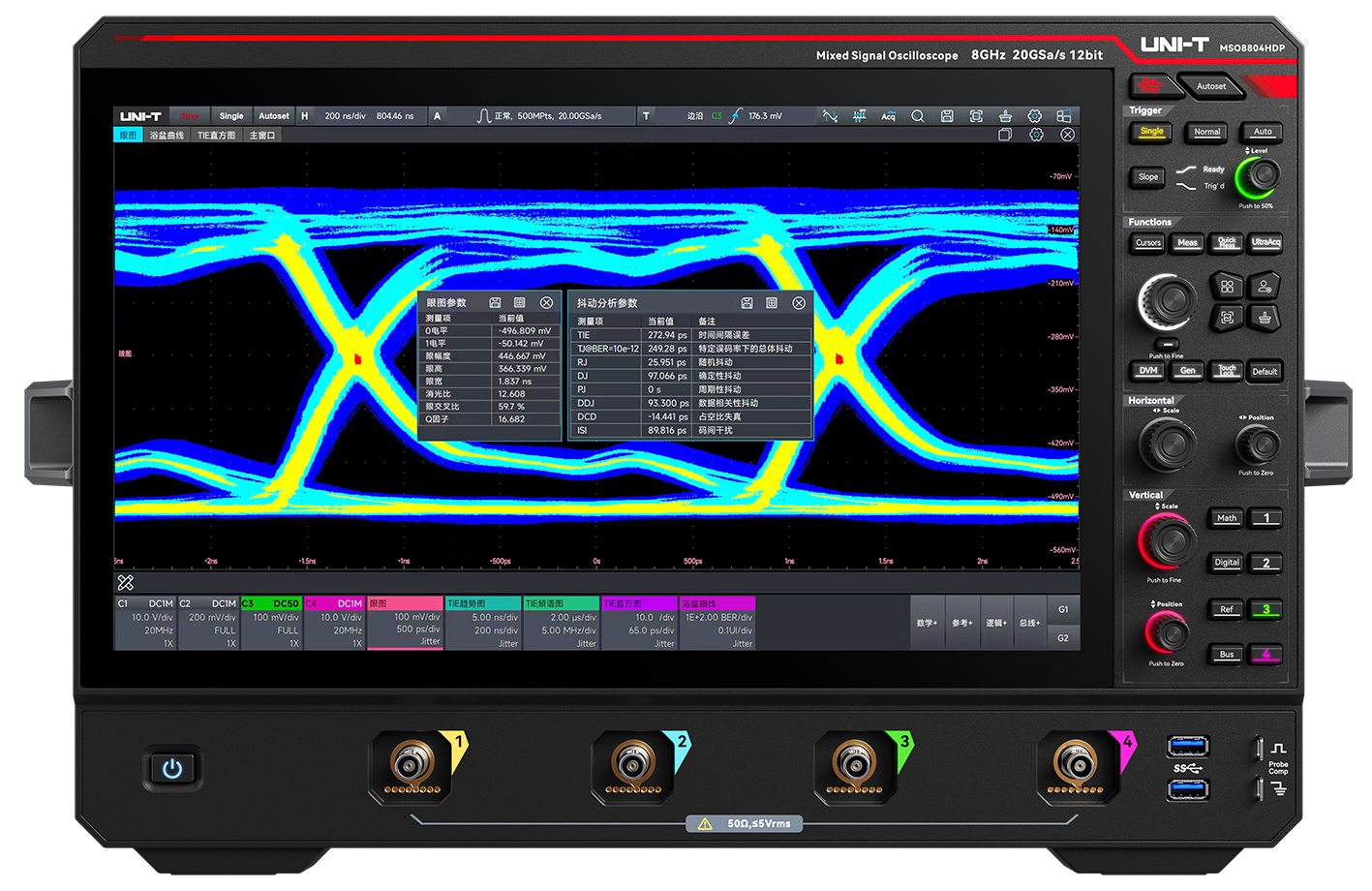
Task: Switch to the 主窗口 tab
Action: 262,136
